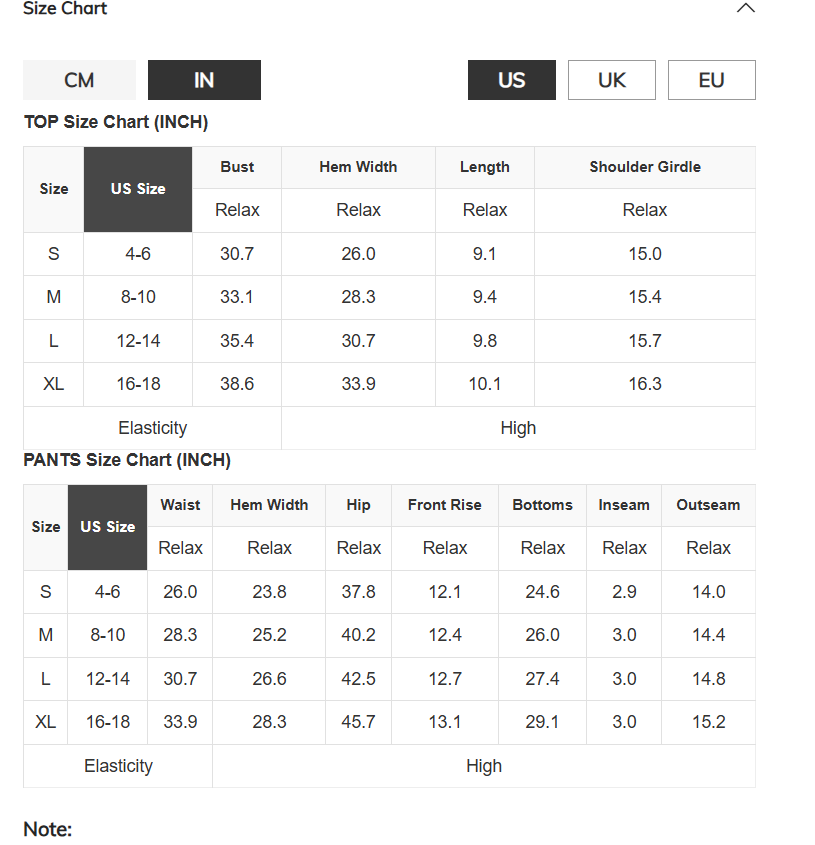Click the Inseam column header
The width and height of the screenshot is (815, 845).
[x=624, y=505]
